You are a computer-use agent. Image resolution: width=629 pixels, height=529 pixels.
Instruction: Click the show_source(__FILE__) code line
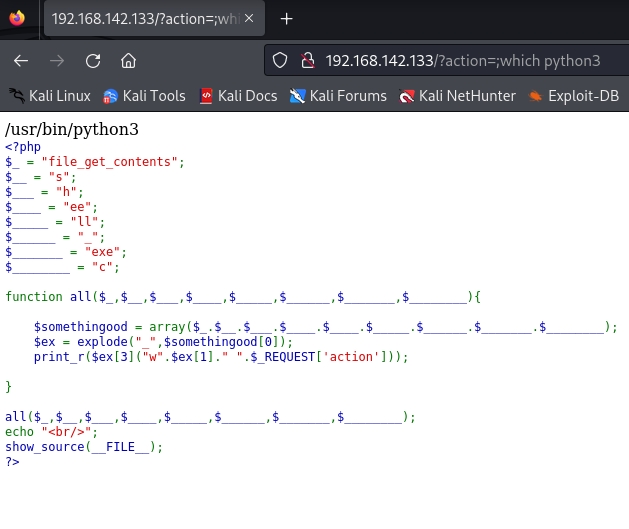[83, 447]
